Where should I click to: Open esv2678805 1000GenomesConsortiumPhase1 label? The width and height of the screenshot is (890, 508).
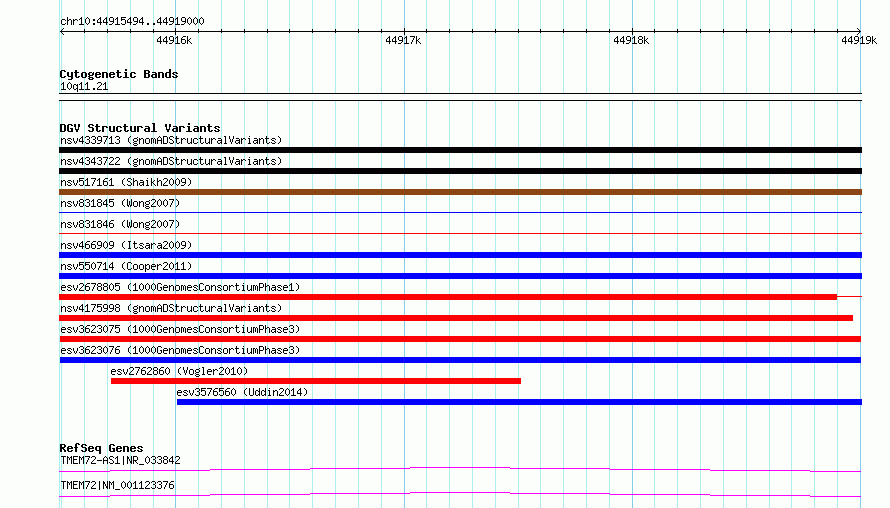(x=180, y=287)
